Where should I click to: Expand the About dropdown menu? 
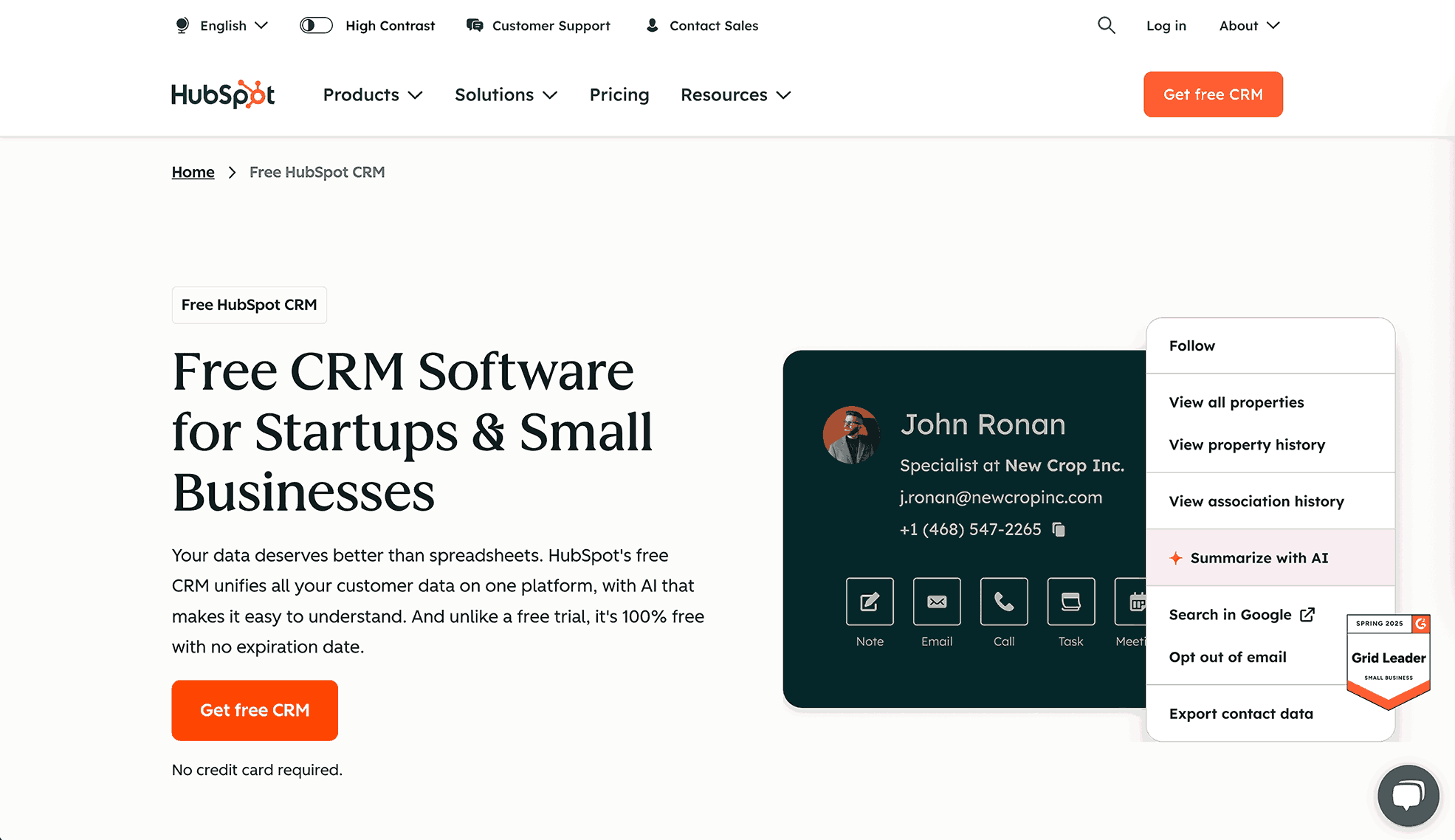(x=1249, y=26)
